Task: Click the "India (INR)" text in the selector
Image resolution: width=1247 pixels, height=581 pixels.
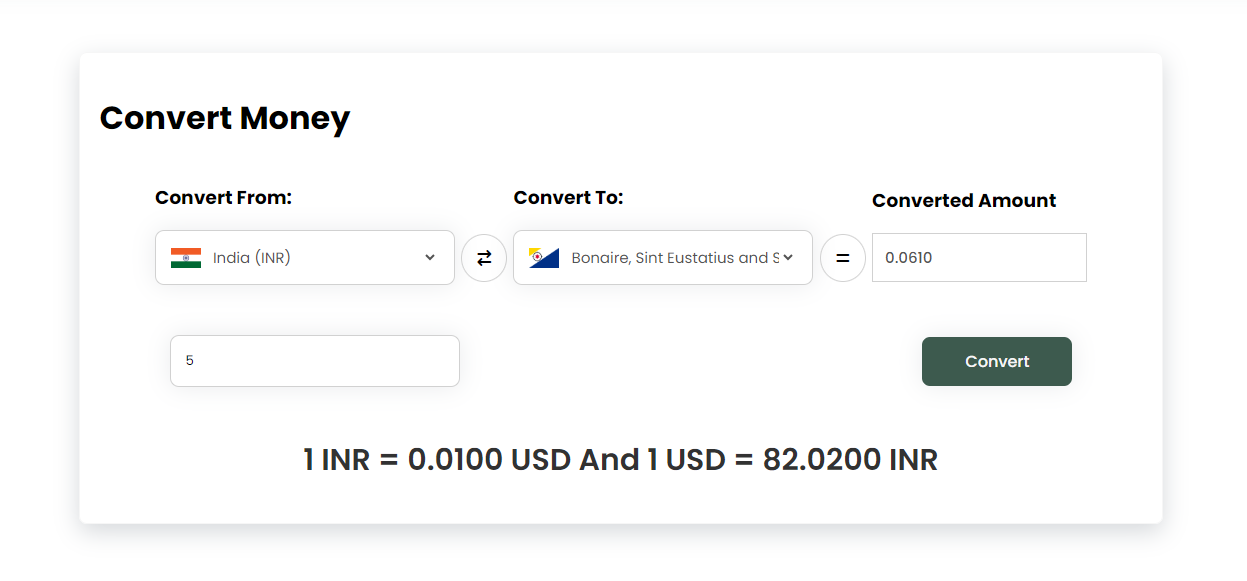Action: 251,258
